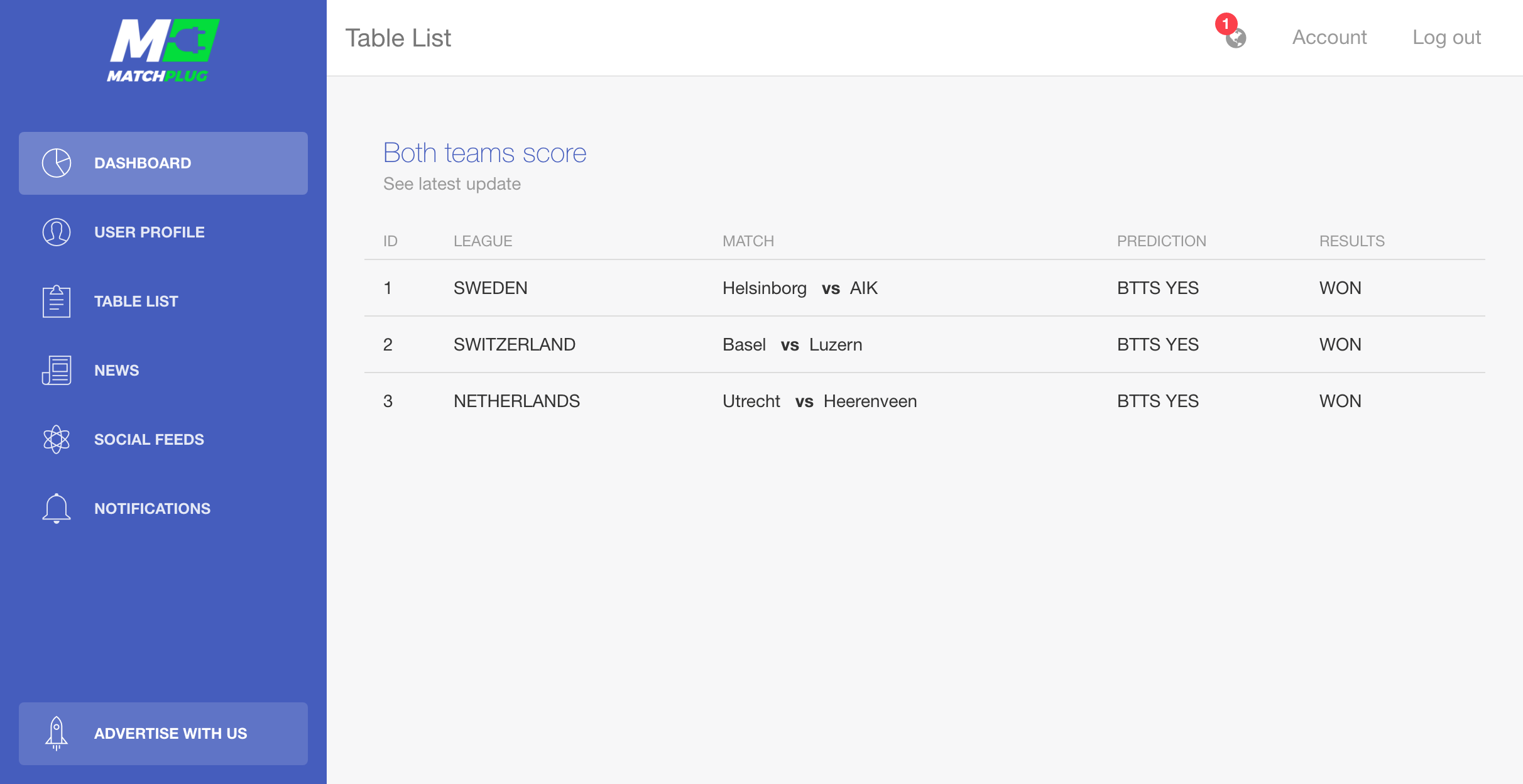Image resolution: width=1523 pixels, height=784 pixels.
Task: Click WON result for Helsinborg match
Action: click(1340, 288)
